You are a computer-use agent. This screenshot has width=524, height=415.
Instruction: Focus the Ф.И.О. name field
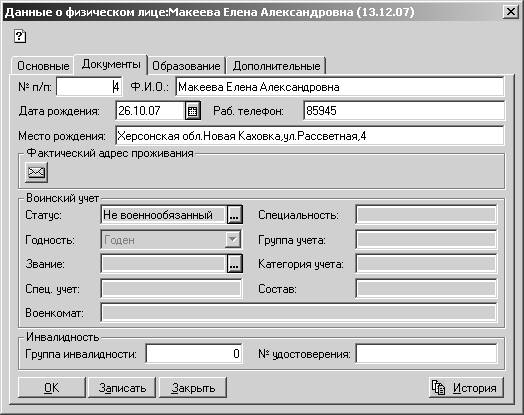click(x=340, y=87)
